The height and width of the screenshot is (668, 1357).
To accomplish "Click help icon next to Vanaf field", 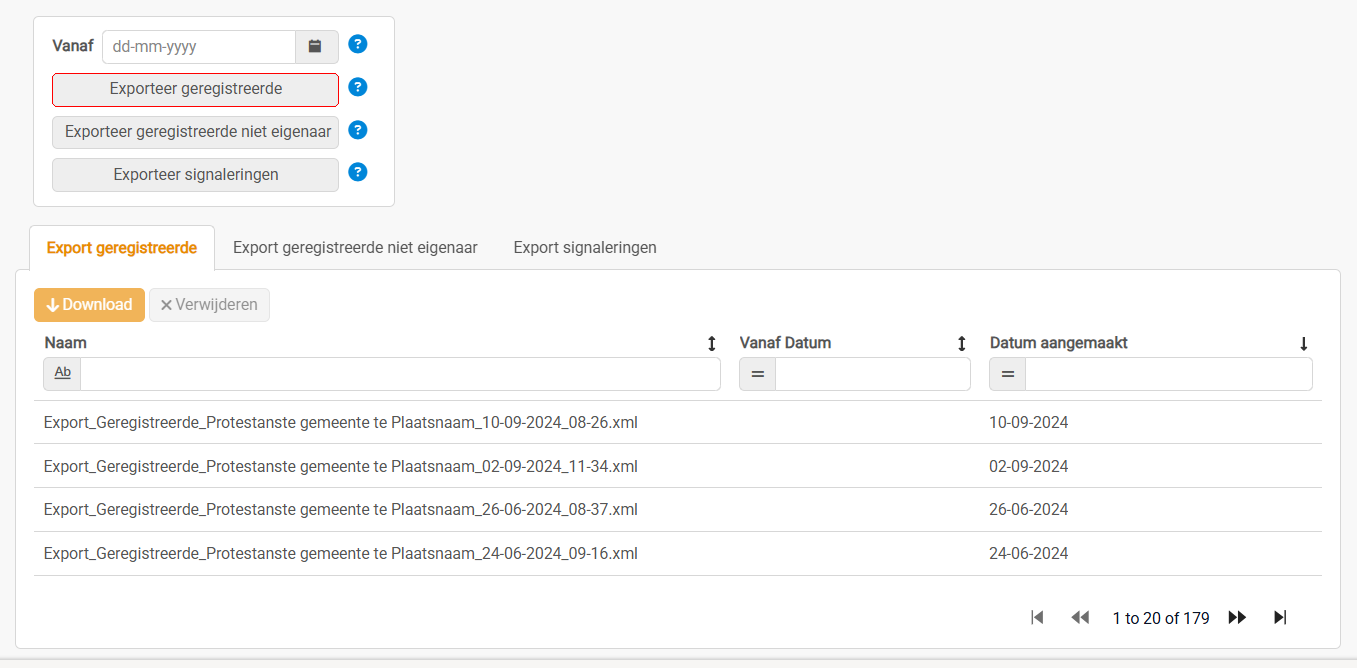I will click(358, 44).
